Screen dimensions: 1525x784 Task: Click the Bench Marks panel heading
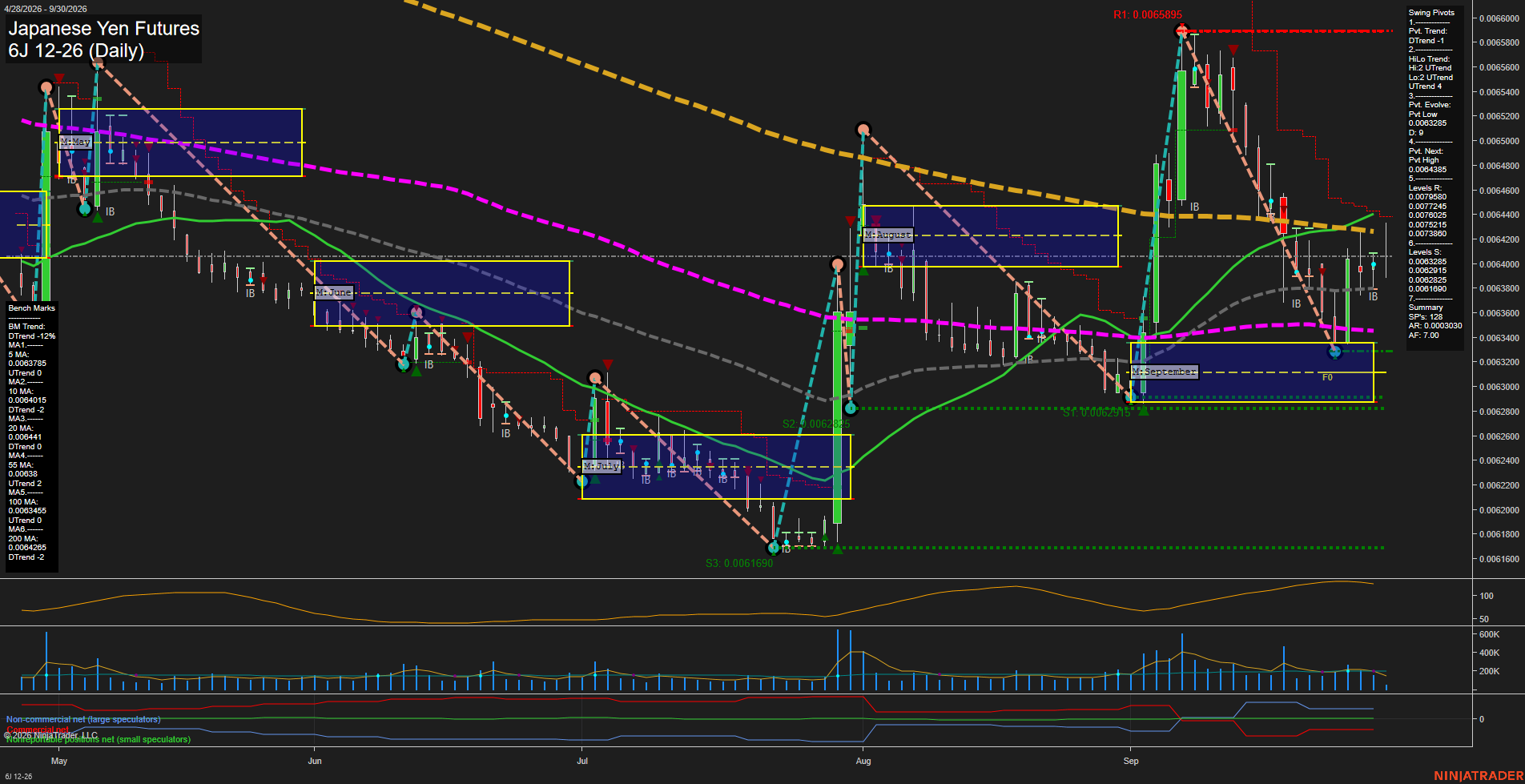[x=32, y=308]
